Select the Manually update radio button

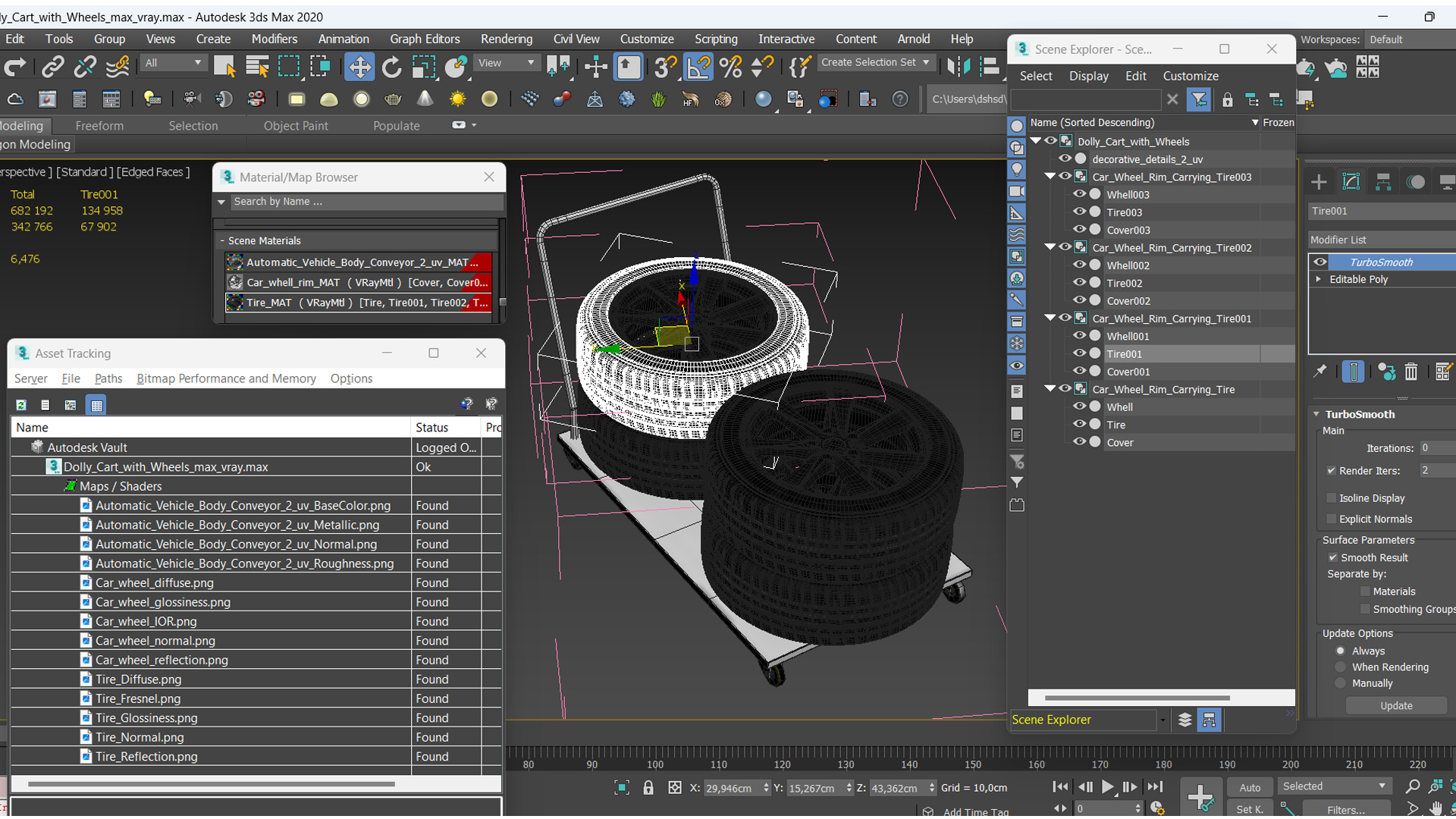[1341, 683]
